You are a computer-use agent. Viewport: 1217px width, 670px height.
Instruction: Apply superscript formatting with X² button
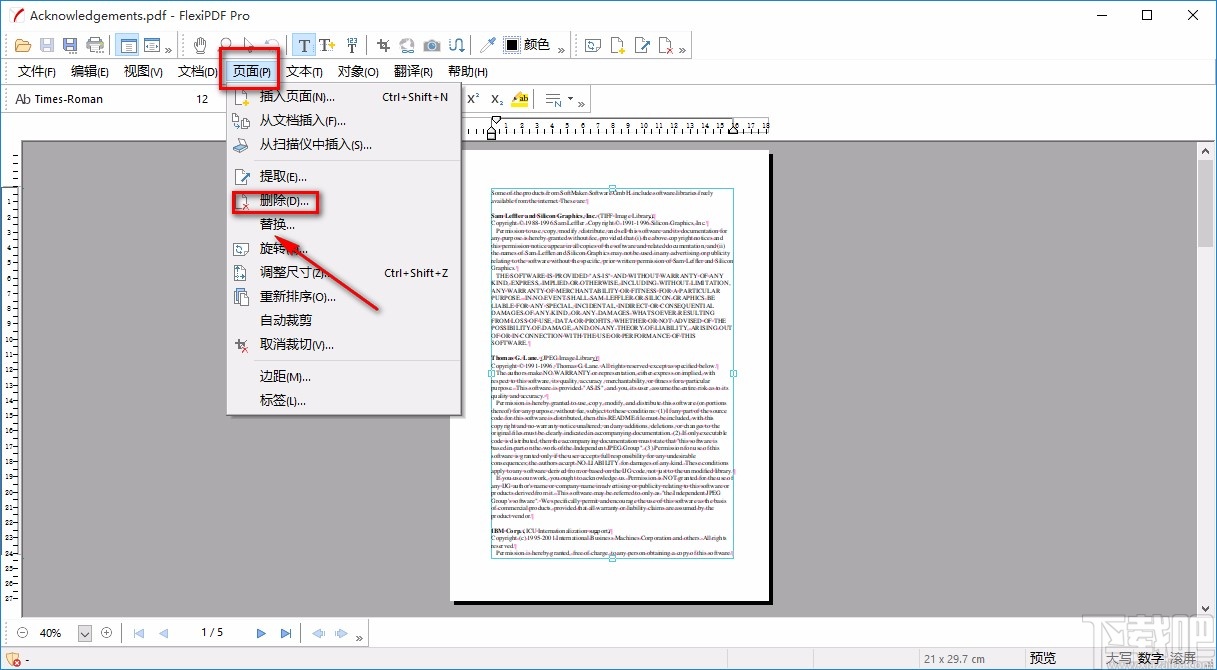tap(473, 97)
